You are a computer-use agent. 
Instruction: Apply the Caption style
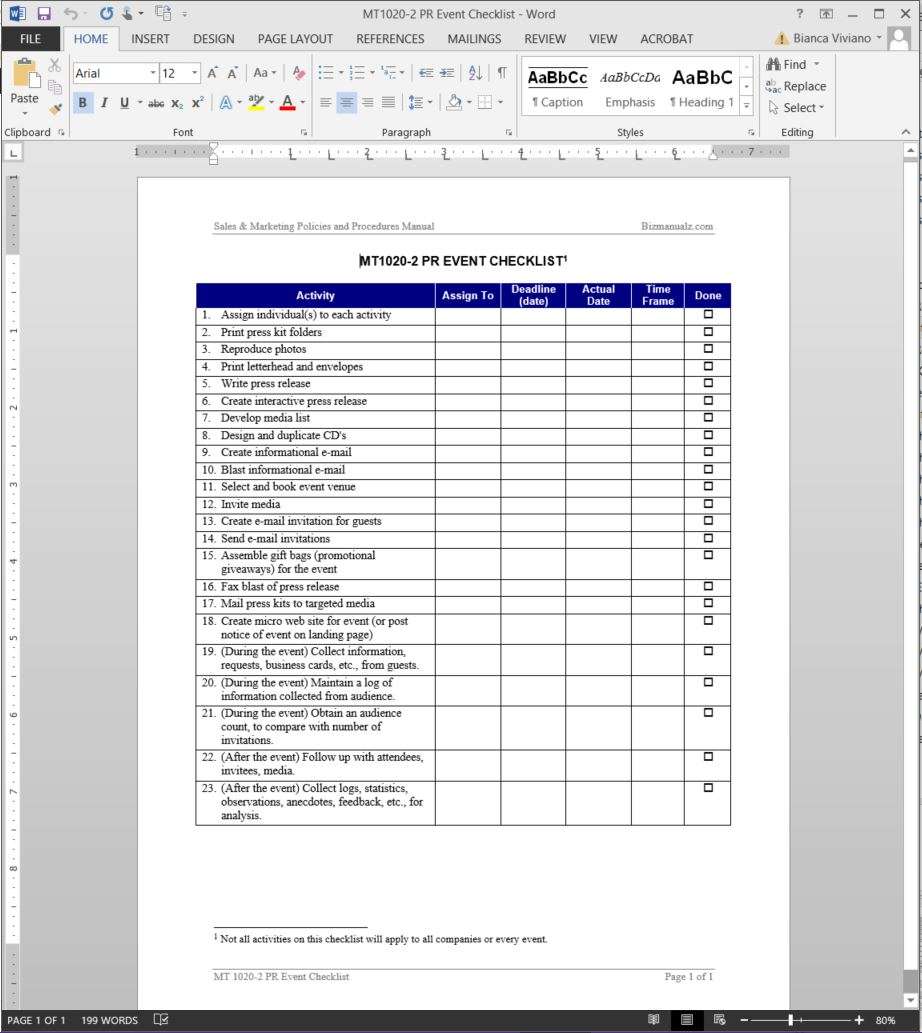click(x=557, y=88)
